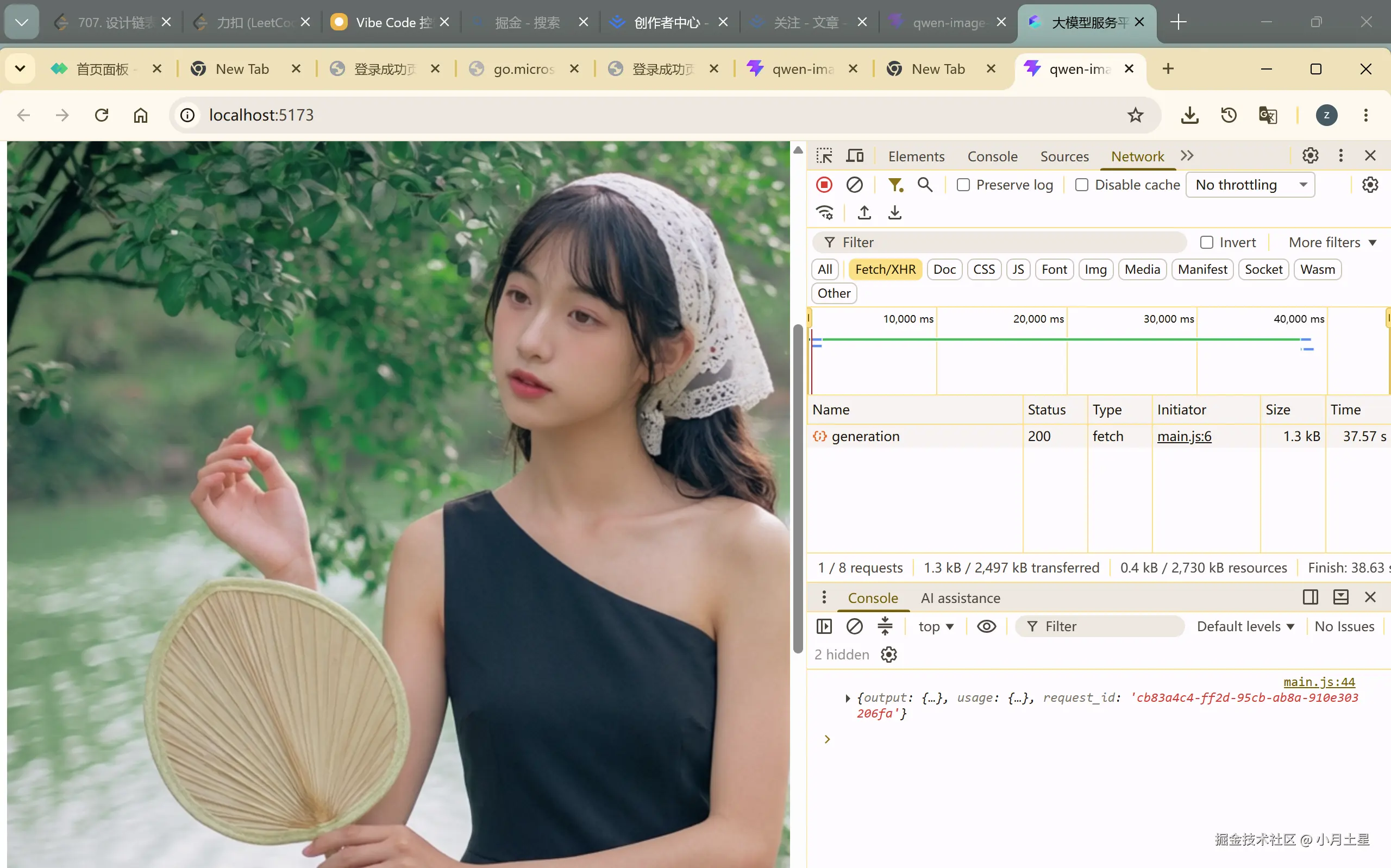The height and width of the screenshot is (868, 1391).
Task: Click the No Issues button
Action: pos(1344,626)
